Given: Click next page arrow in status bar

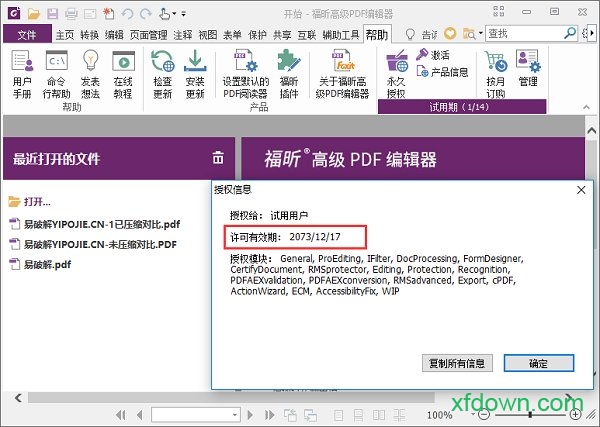Looking at the screenshot, I should tap(250, 415).
